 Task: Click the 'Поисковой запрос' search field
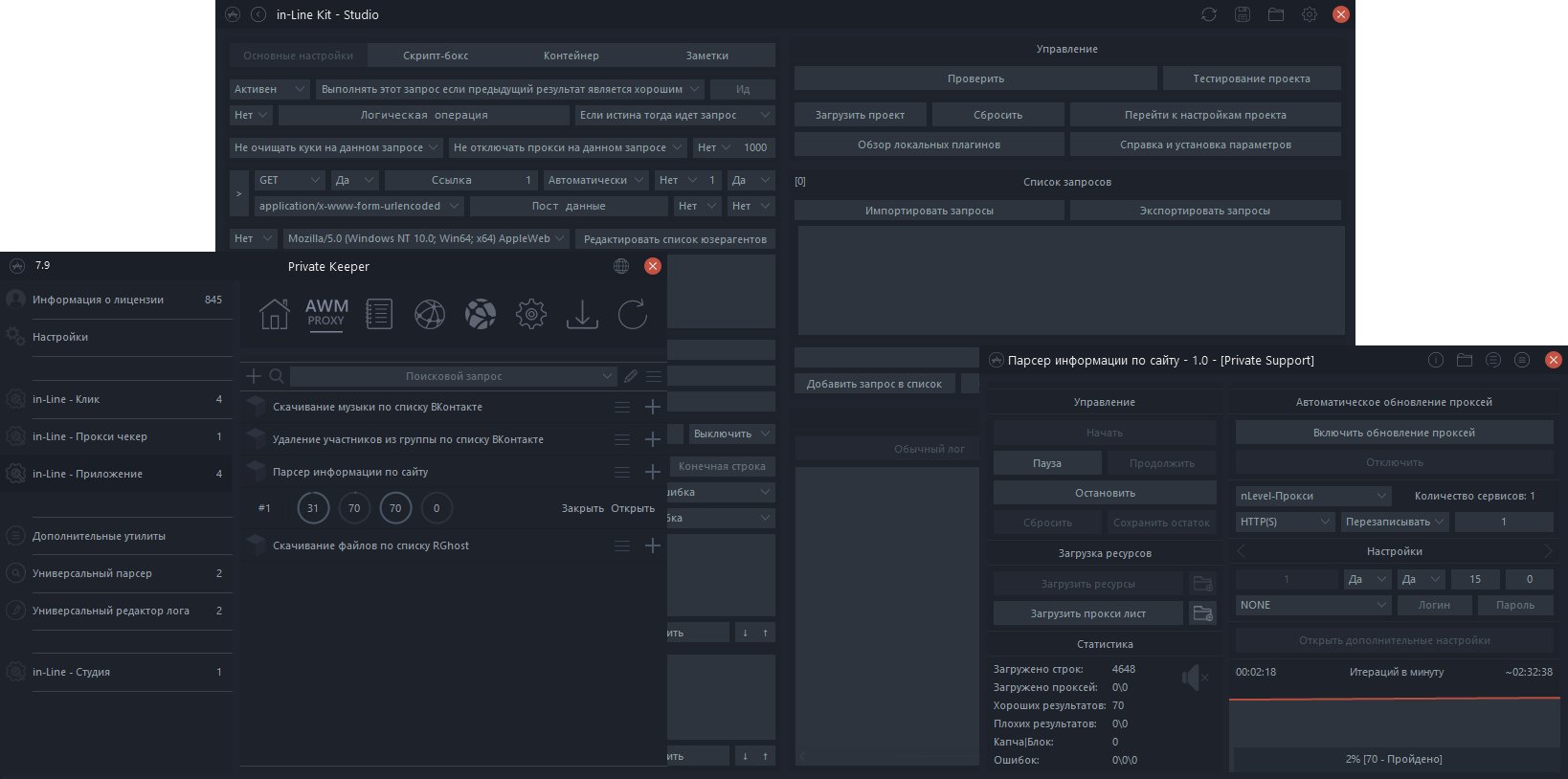[x=453, y=376]
